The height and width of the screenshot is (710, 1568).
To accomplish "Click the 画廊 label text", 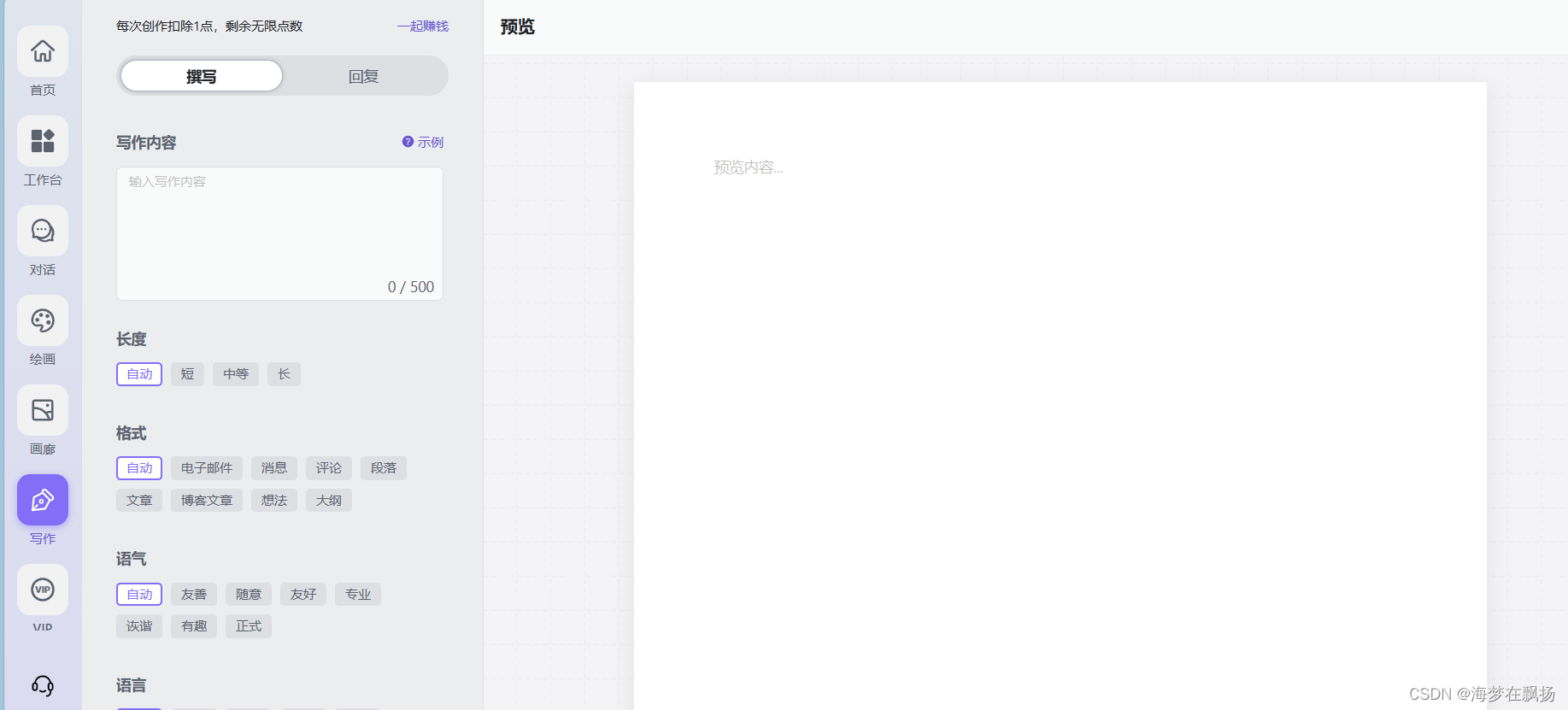I will [x=43, y=449].
